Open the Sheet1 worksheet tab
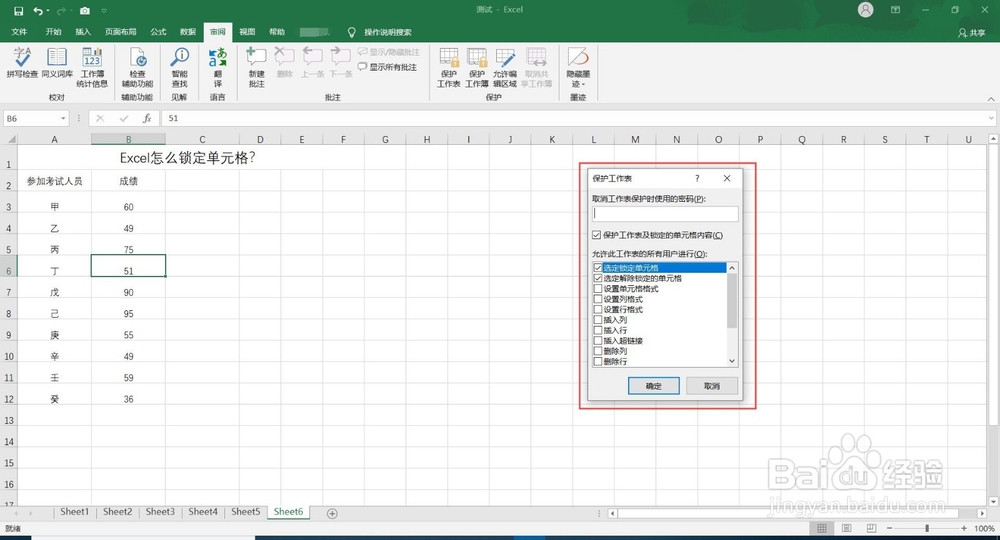The image size is (1000, 540). coord(75,512)
